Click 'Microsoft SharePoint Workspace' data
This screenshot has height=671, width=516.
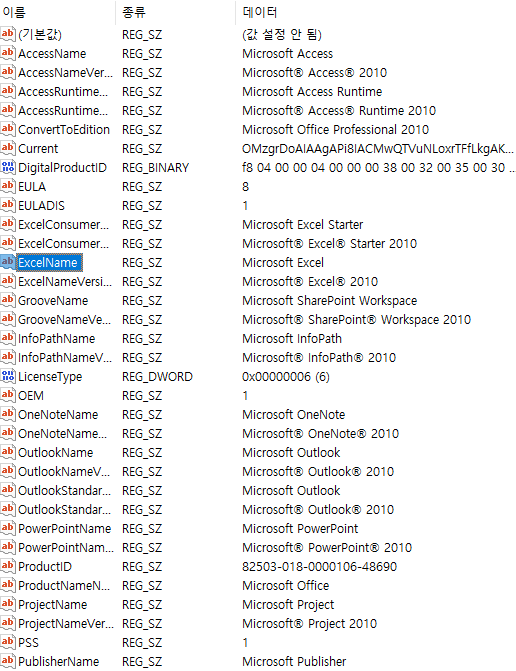[329, 300]
